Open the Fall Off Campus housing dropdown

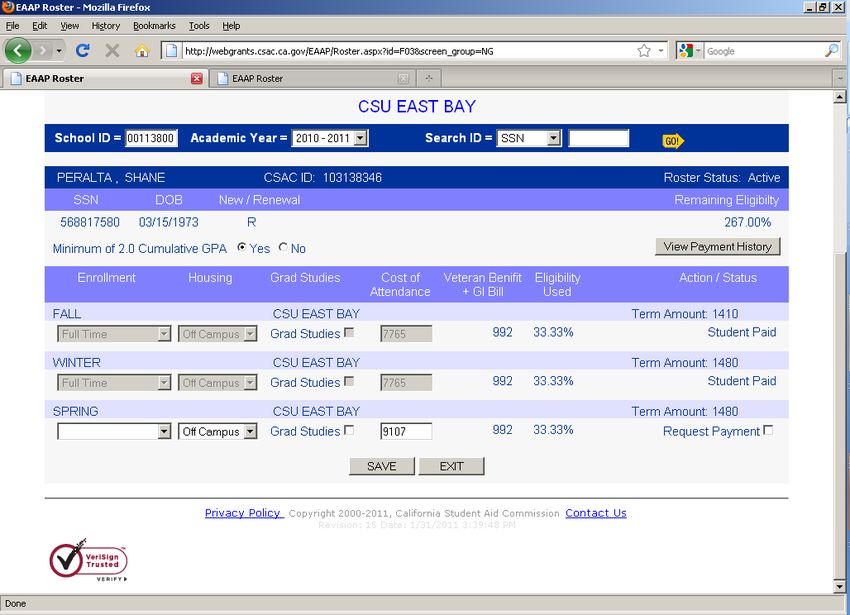[217, 334]
